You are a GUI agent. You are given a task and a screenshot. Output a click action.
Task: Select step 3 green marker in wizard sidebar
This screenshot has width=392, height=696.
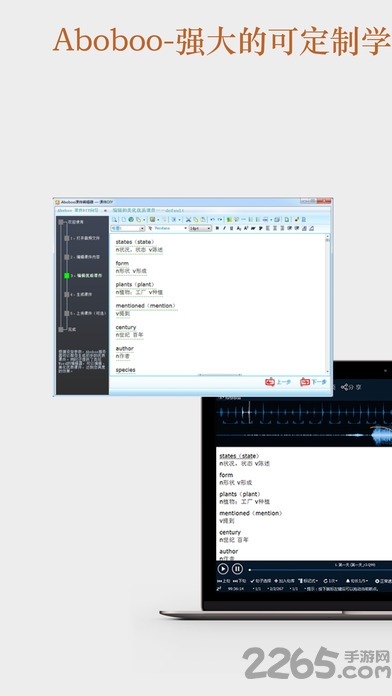click(x=67, y=276)
